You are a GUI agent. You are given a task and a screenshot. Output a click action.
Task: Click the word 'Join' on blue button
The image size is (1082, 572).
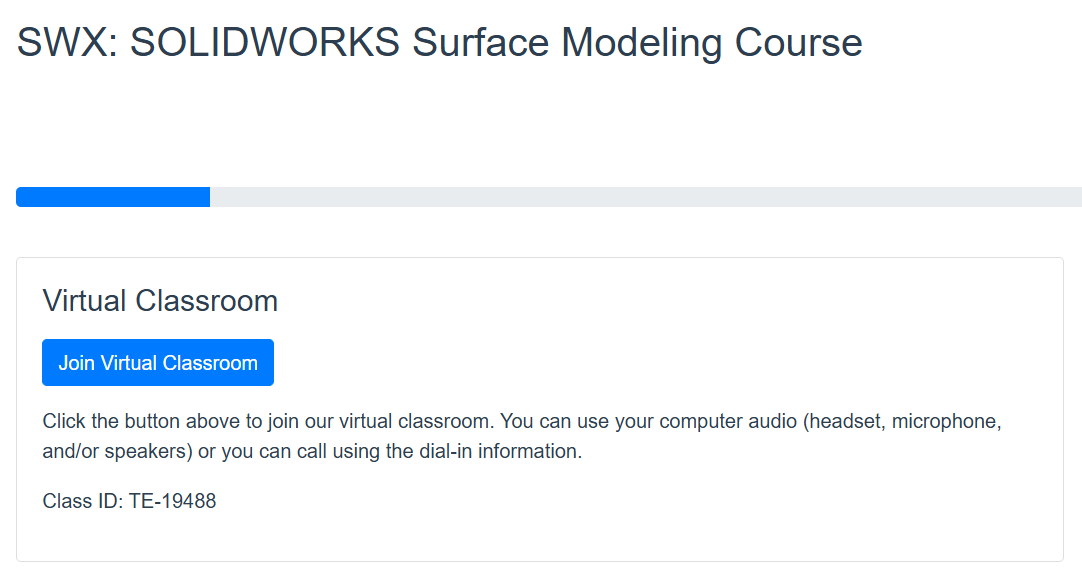pyautogui.click(x=76, y=363)
